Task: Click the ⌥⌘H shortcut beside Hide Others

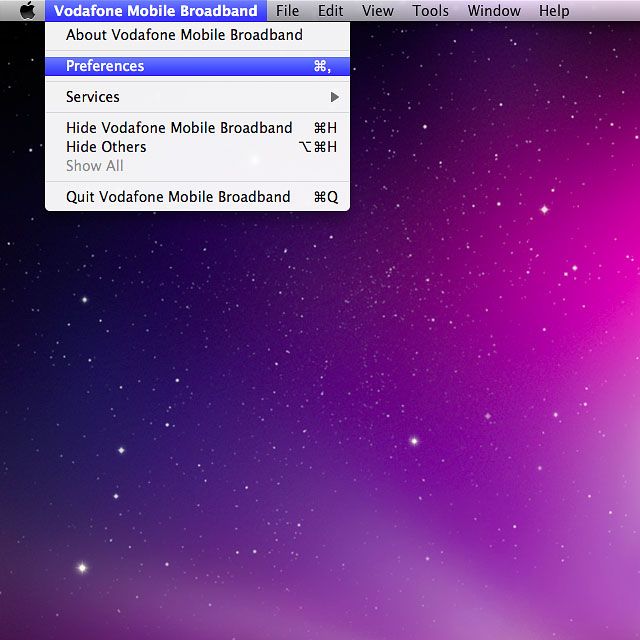Action: 318,147
